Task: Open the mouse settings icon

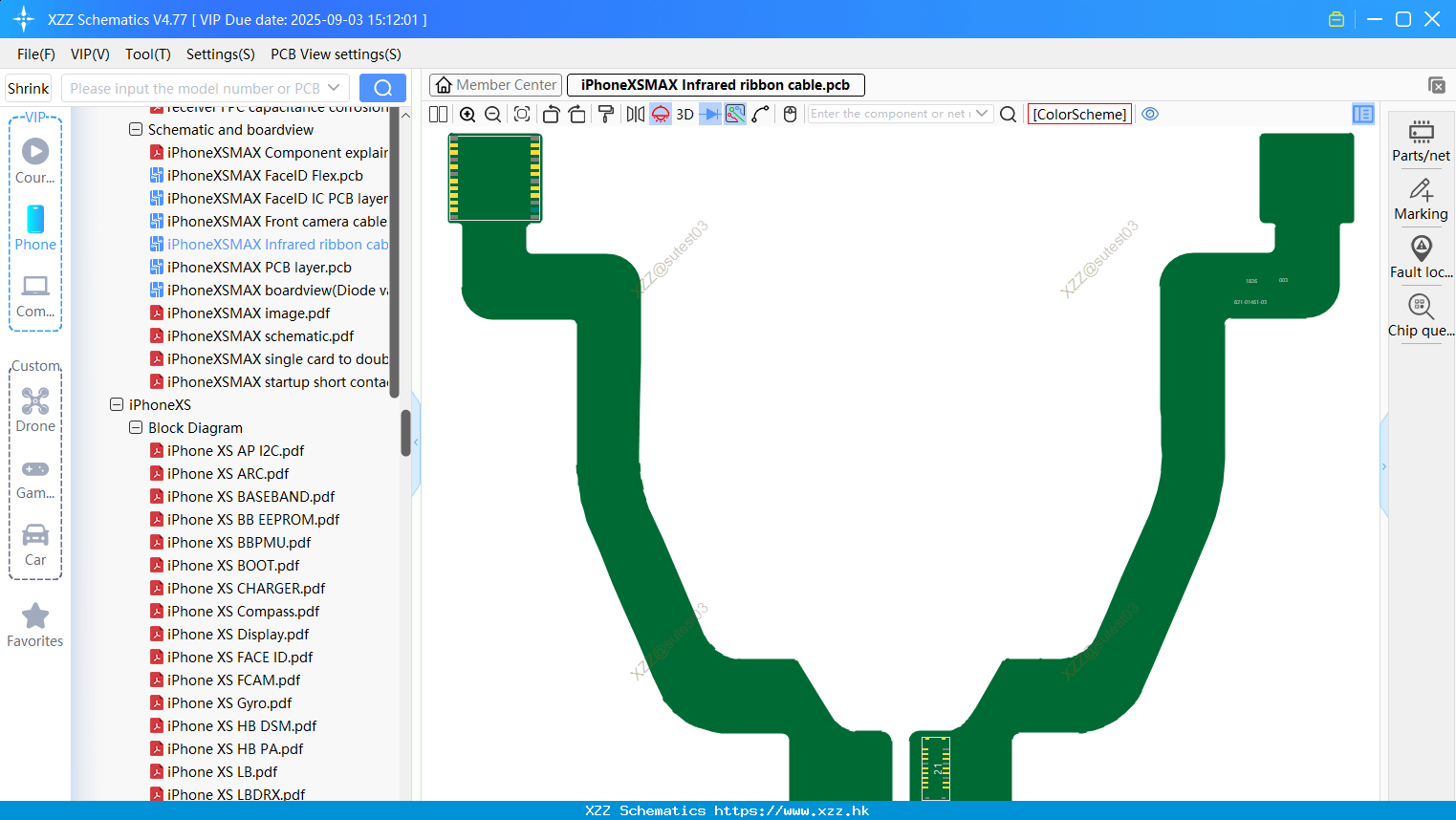Action: pyautogui.click(x=790, y=114)
